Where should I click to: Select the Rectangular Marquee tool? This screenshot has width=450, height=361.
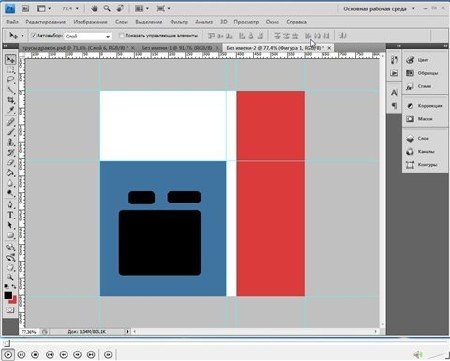click(x=10, y=70)
